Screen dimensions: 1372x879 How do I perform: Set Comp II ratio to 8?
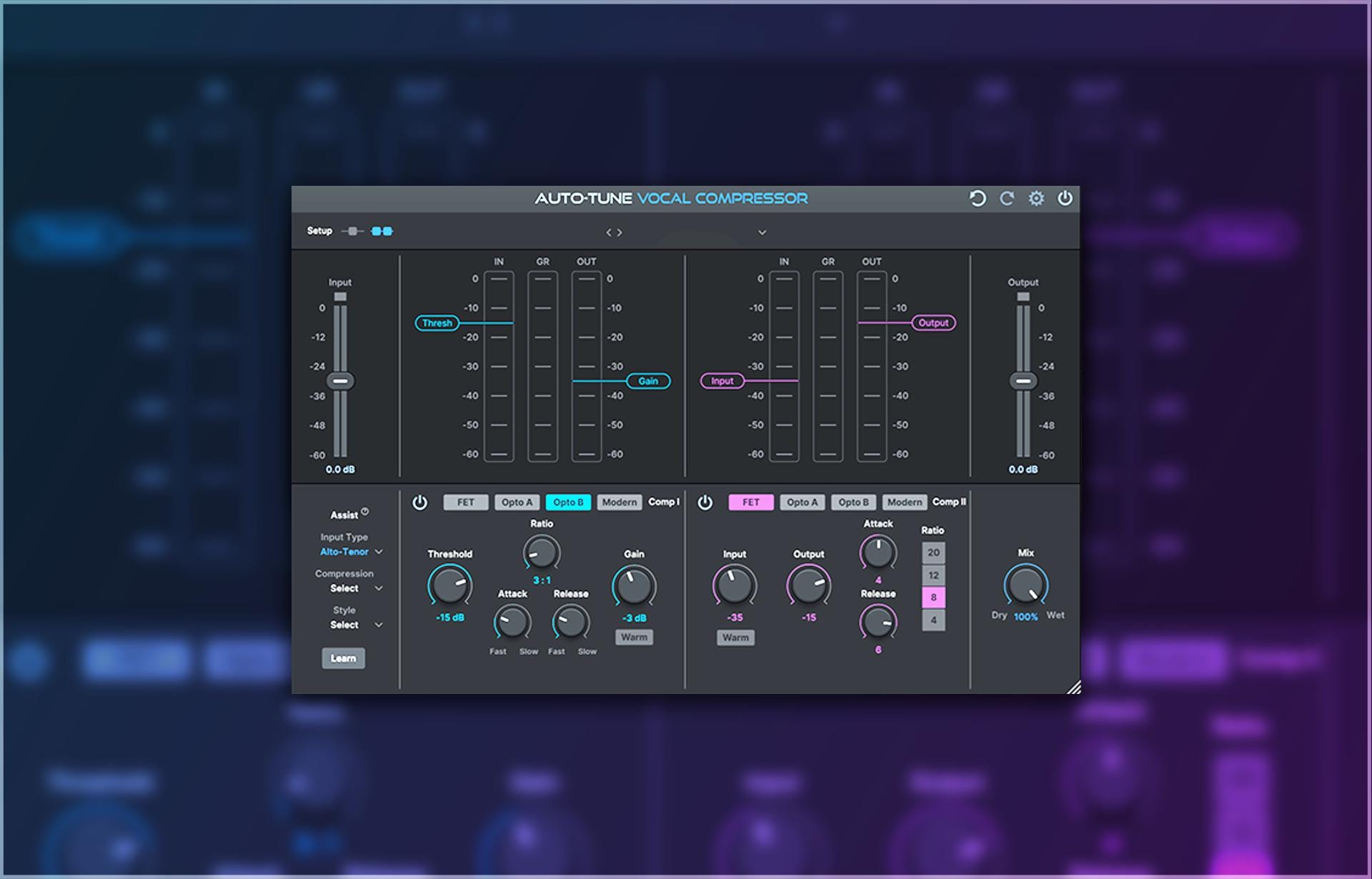point(933,597)
